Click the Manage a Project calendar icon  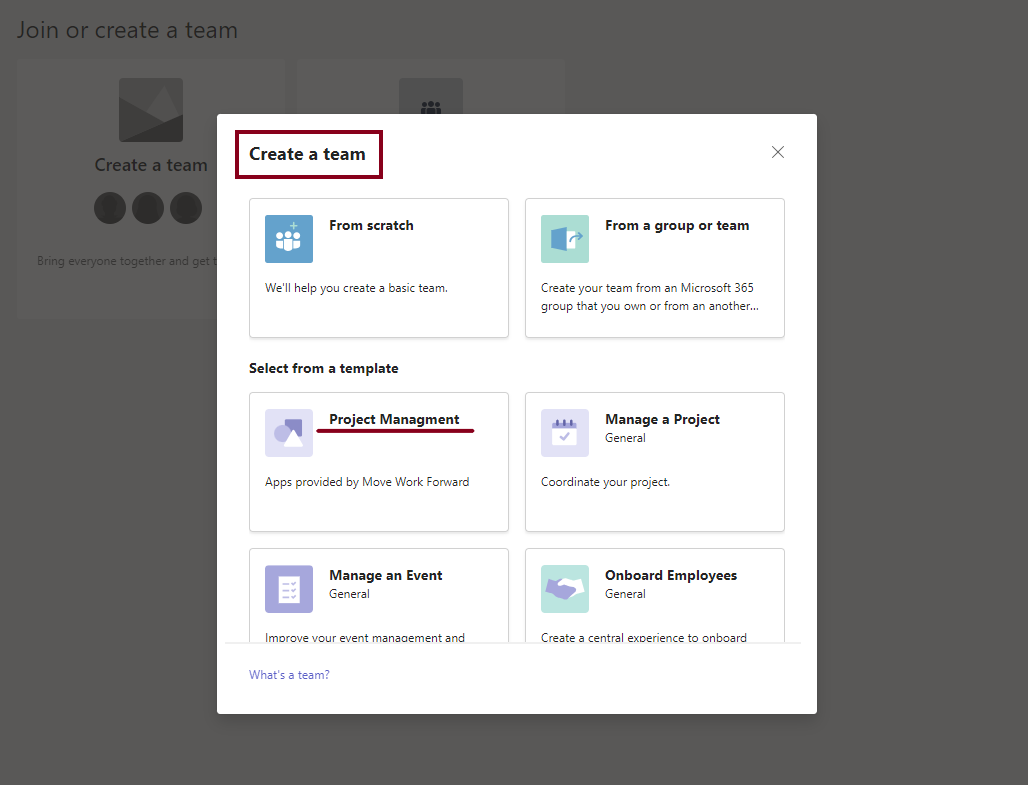pyautogui.click(x=564, y=432)
